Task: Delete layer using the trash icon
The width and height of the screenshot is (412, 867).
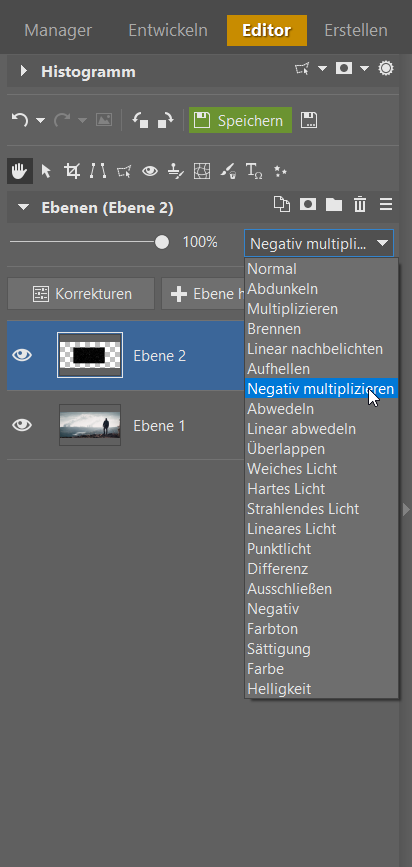Action: pos(360,205)
